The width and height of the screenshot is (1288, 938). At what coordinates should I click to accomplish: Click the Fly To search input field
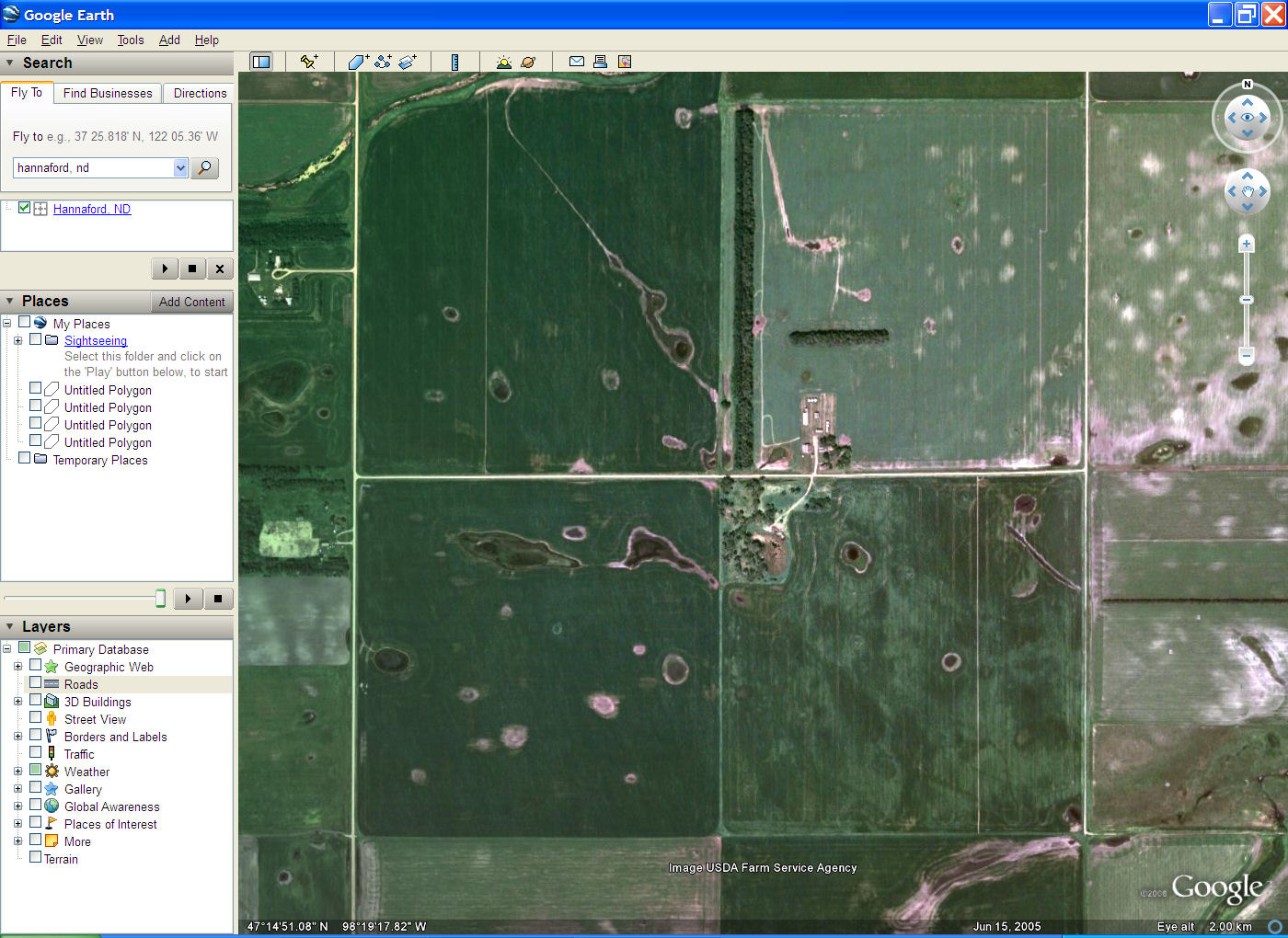(93, 167)
